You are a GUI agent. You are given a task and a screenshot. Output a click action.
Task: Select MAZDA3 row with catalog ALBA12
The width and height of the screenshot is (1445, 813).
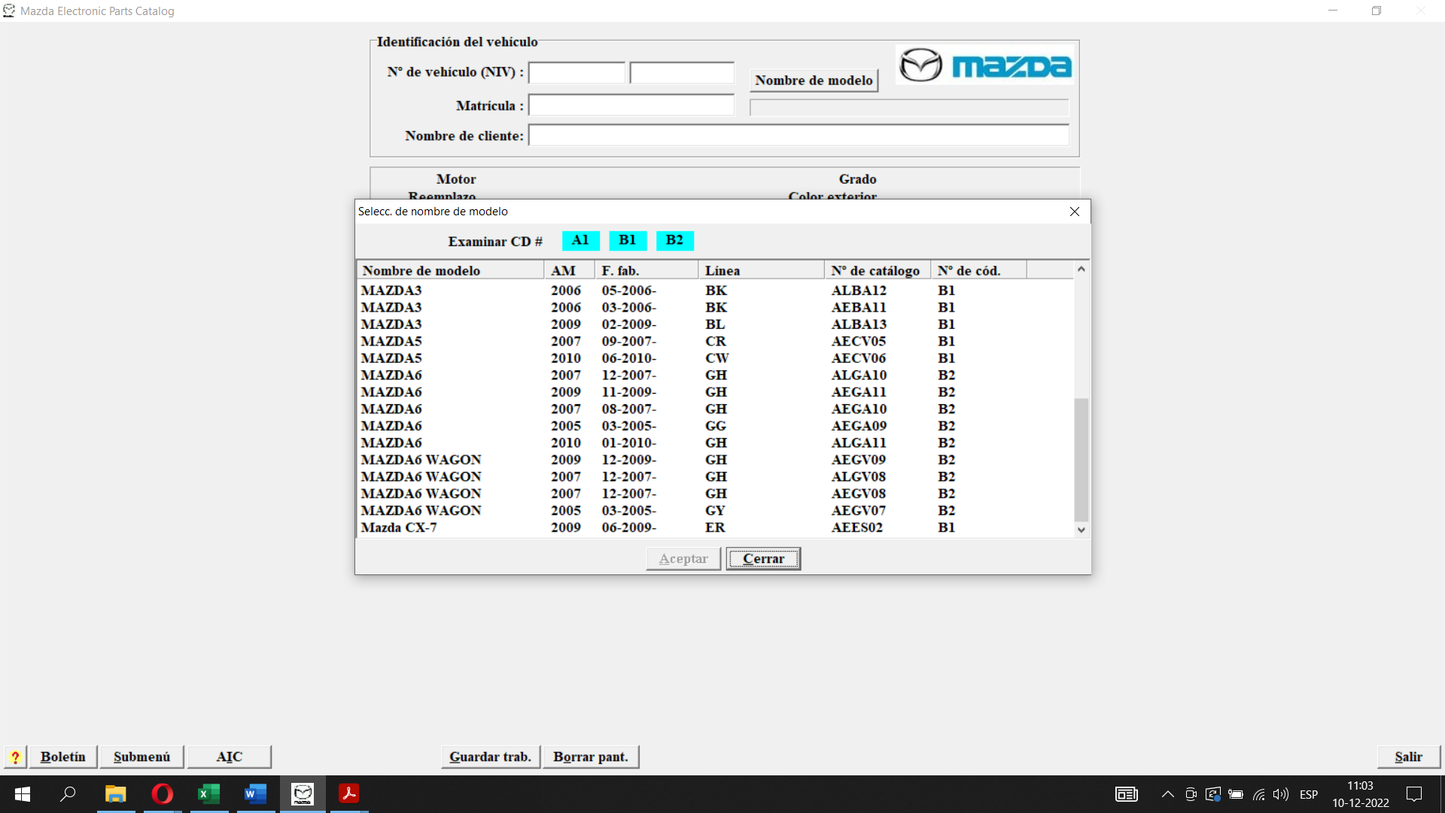point(715,291)
